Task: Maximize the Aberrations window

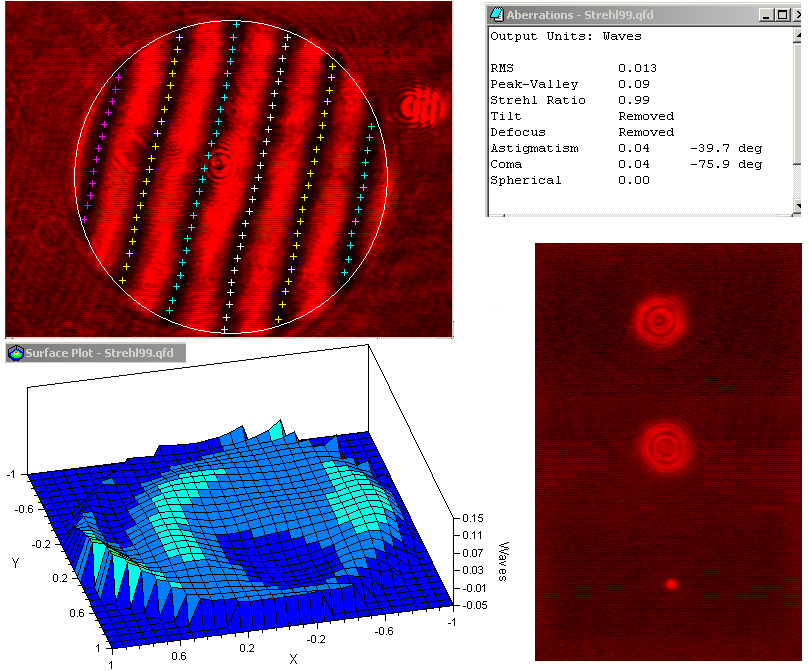Action: 783,15
